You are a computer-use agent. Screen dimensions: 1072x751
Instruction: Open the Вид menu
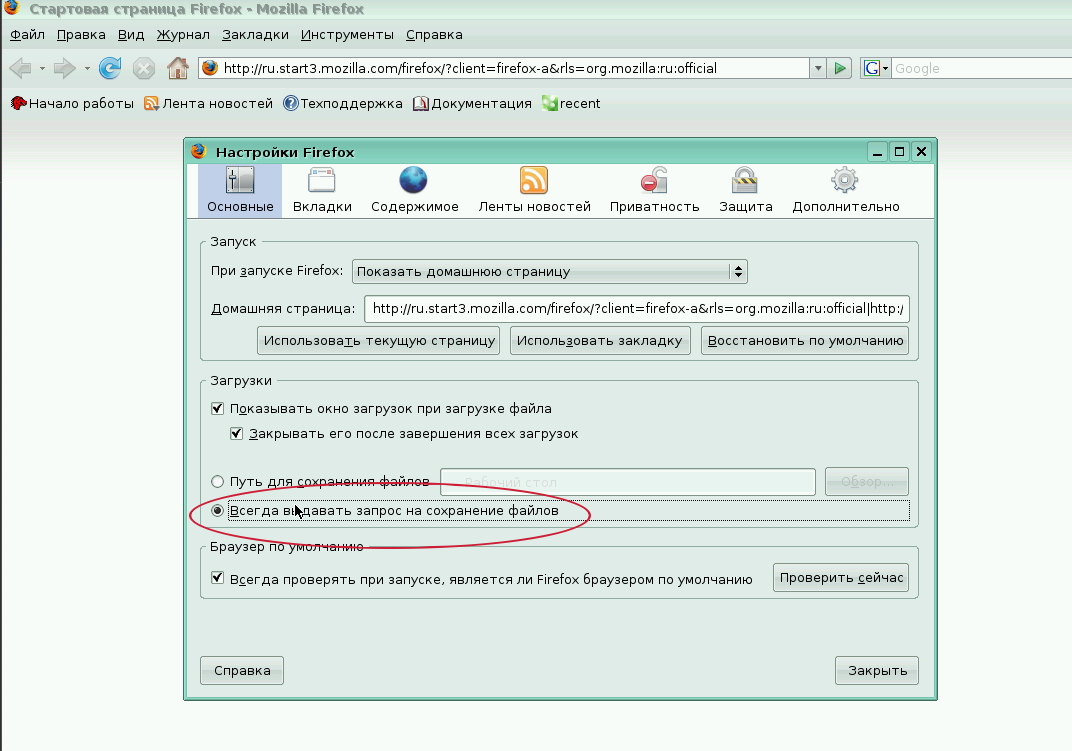131,35
